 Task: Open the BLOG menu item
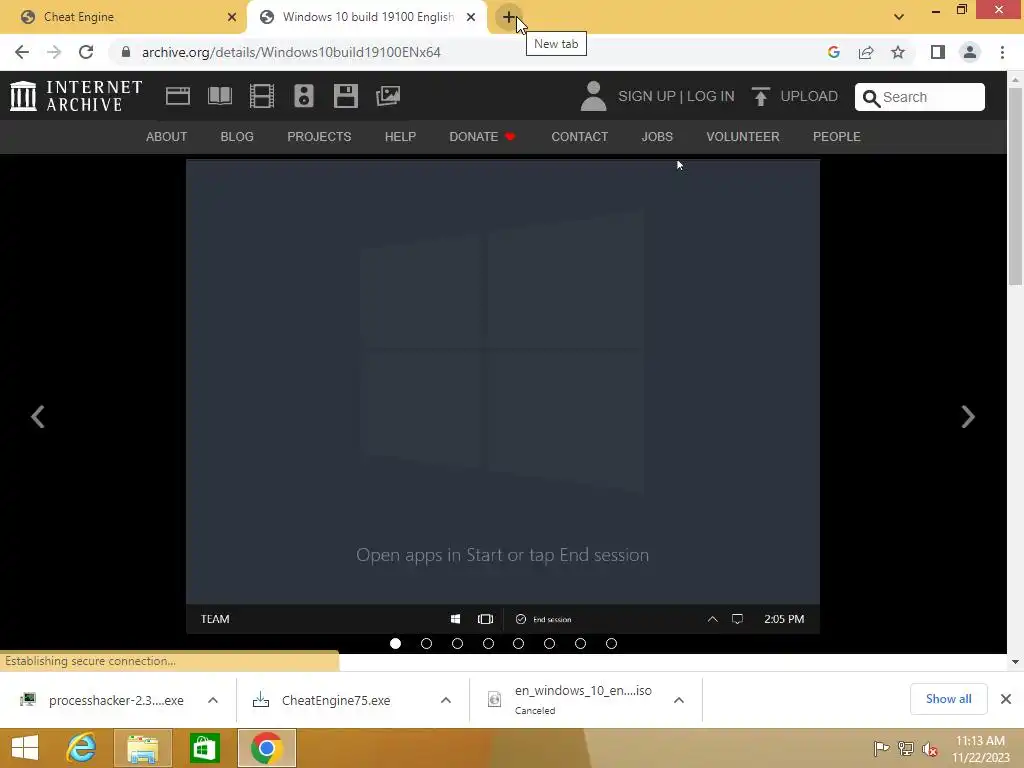tap(237, 136)
